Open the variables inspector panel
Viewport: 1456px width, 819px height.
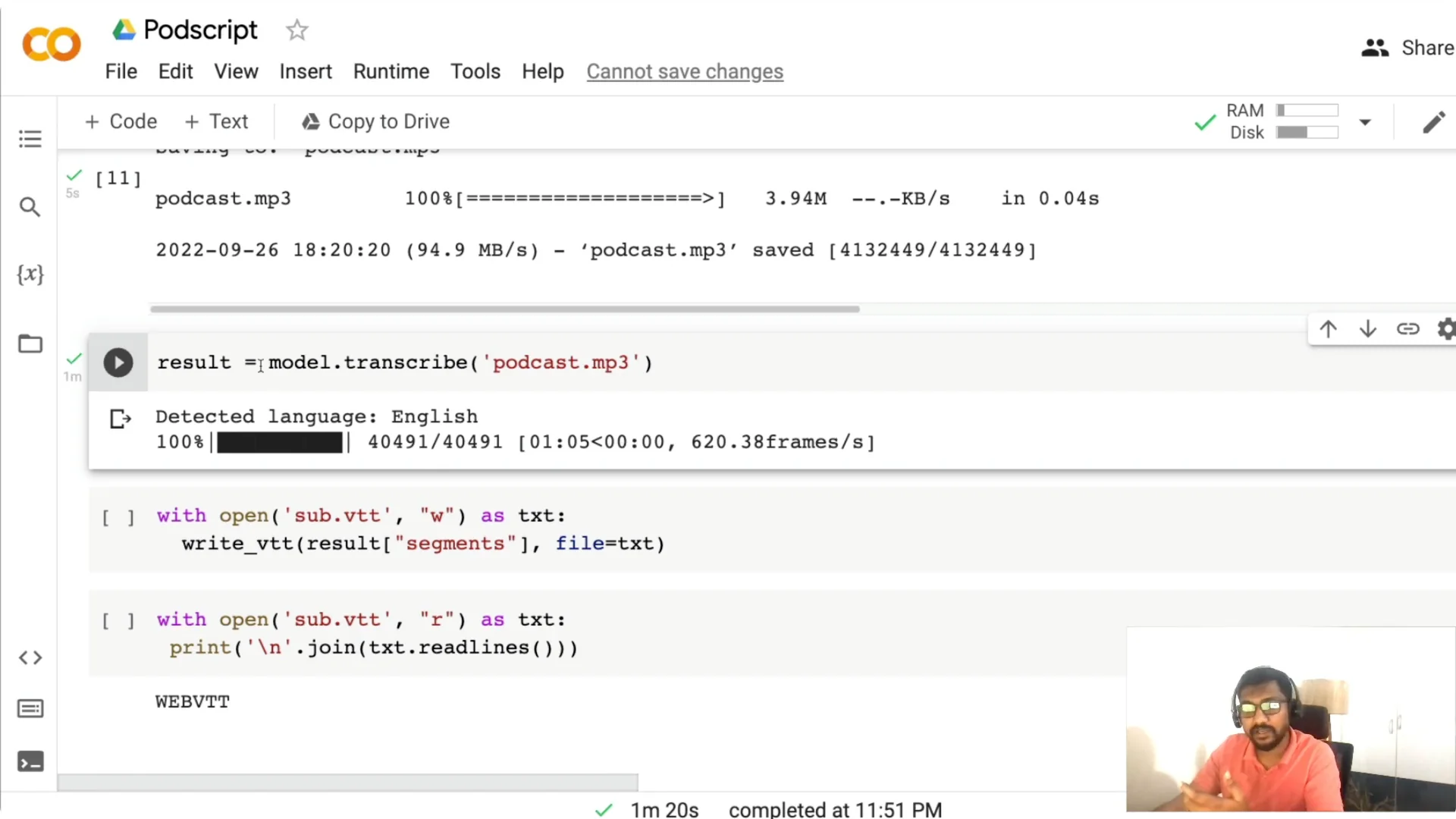(x=30, y=275)
